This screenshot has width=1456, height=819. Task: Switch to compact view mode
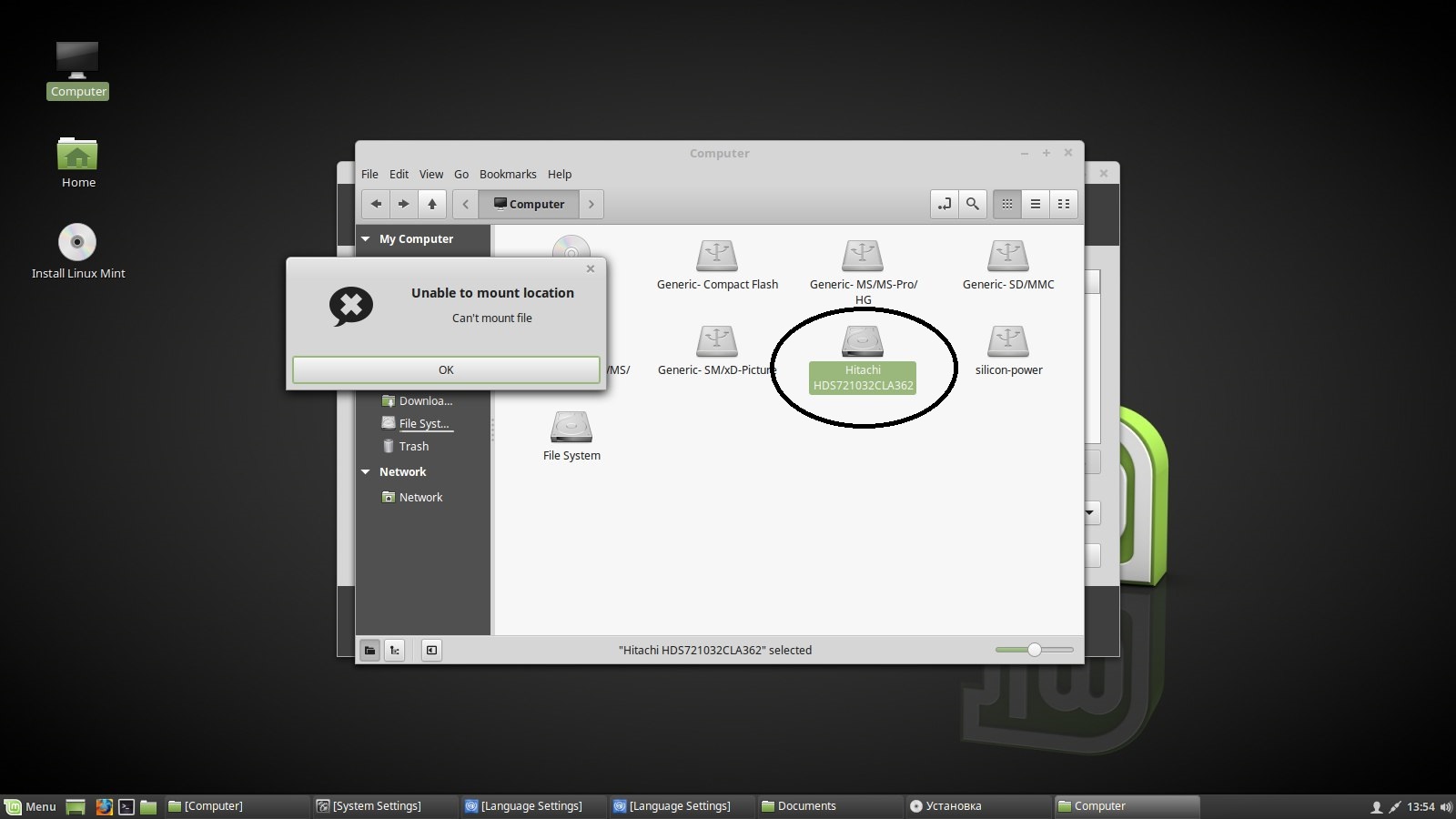pyautogui.click(x=1063, y=204)
